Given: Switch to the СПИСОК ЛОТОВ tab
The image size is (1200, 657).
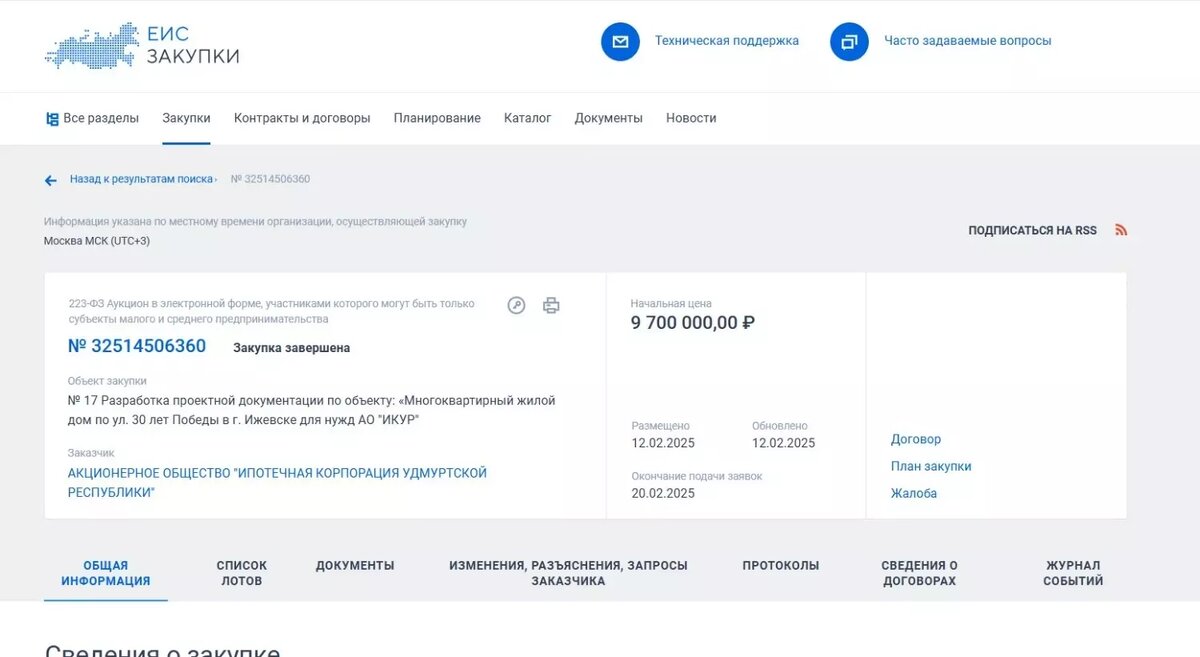Looking at the screenshot, I should pos(240,572).
